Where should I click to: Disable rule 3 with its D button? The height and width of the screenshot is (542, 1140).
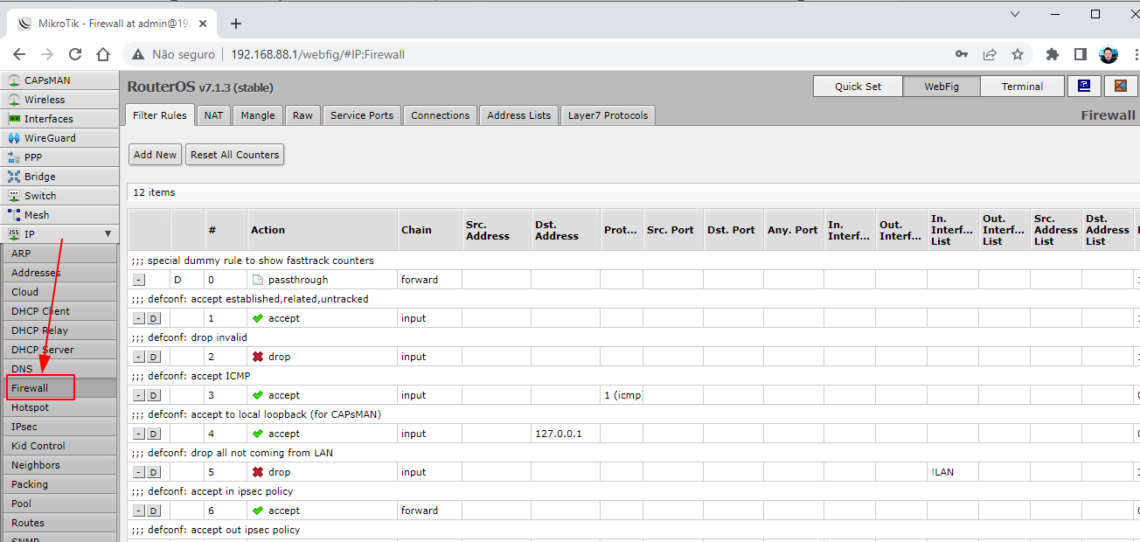click(x=153, y=395)
